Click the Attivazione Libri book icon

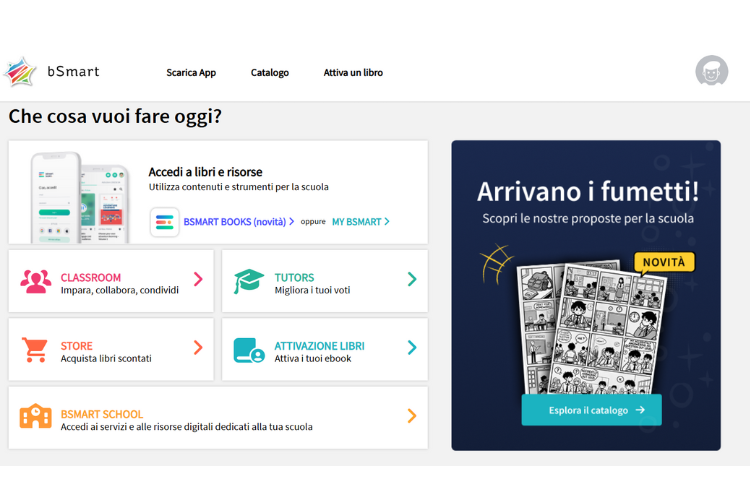point(249,349)
